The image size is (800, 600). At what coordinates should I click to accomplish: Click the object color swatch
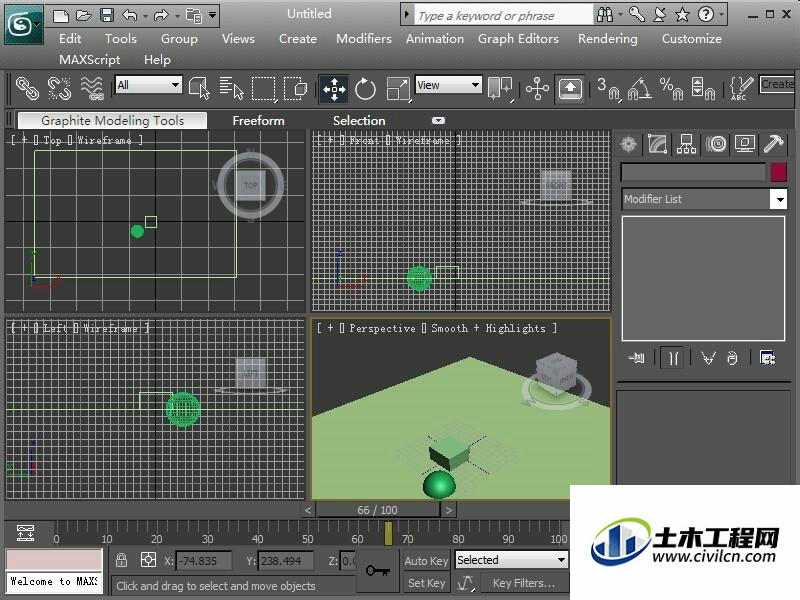[779, 172]
